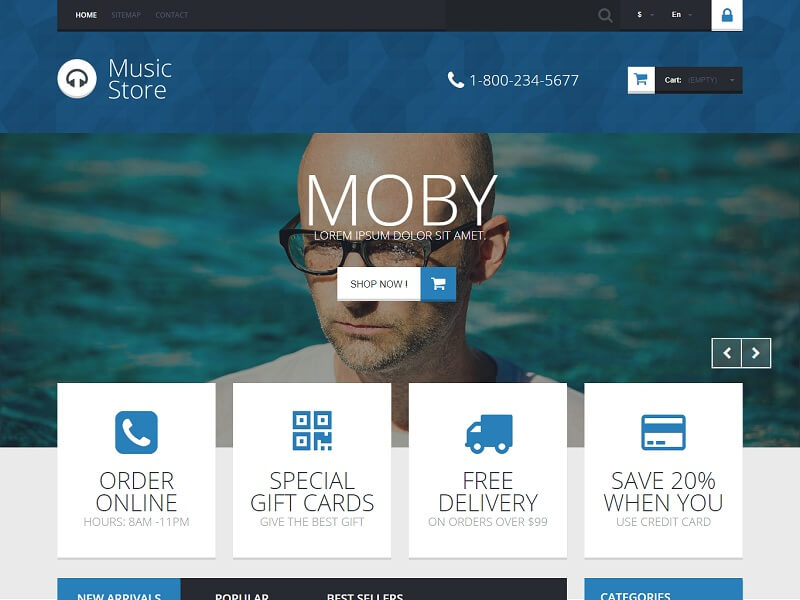Click the Shop Now button
800x600 pixels.
tap(379, 284)
